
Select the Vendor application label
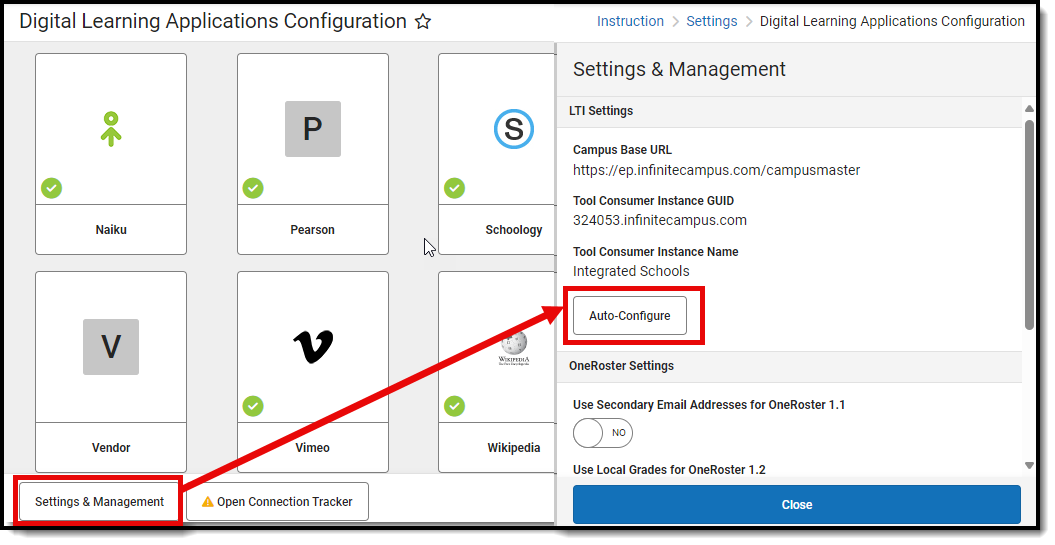pyautogui.click(x=111, y=448)
